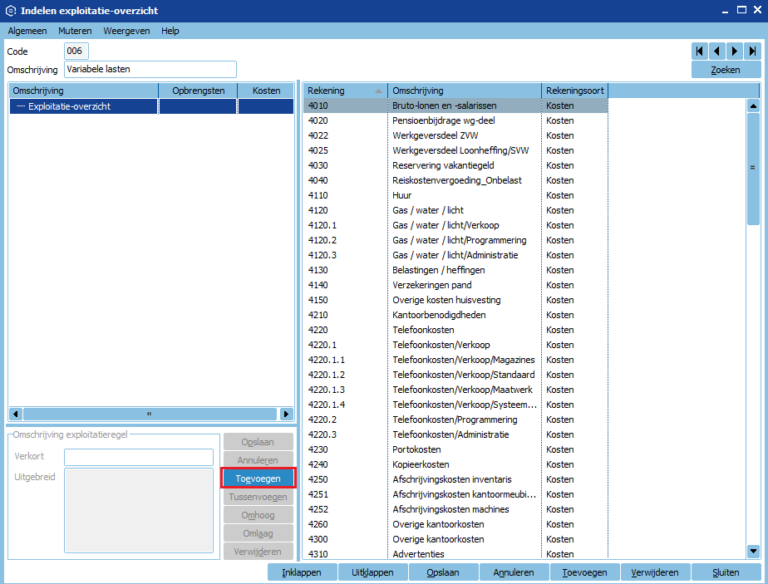The height and width of the screenshot is (584, 768).
Task: Open the Muteren menu
Action: (75, 31)
